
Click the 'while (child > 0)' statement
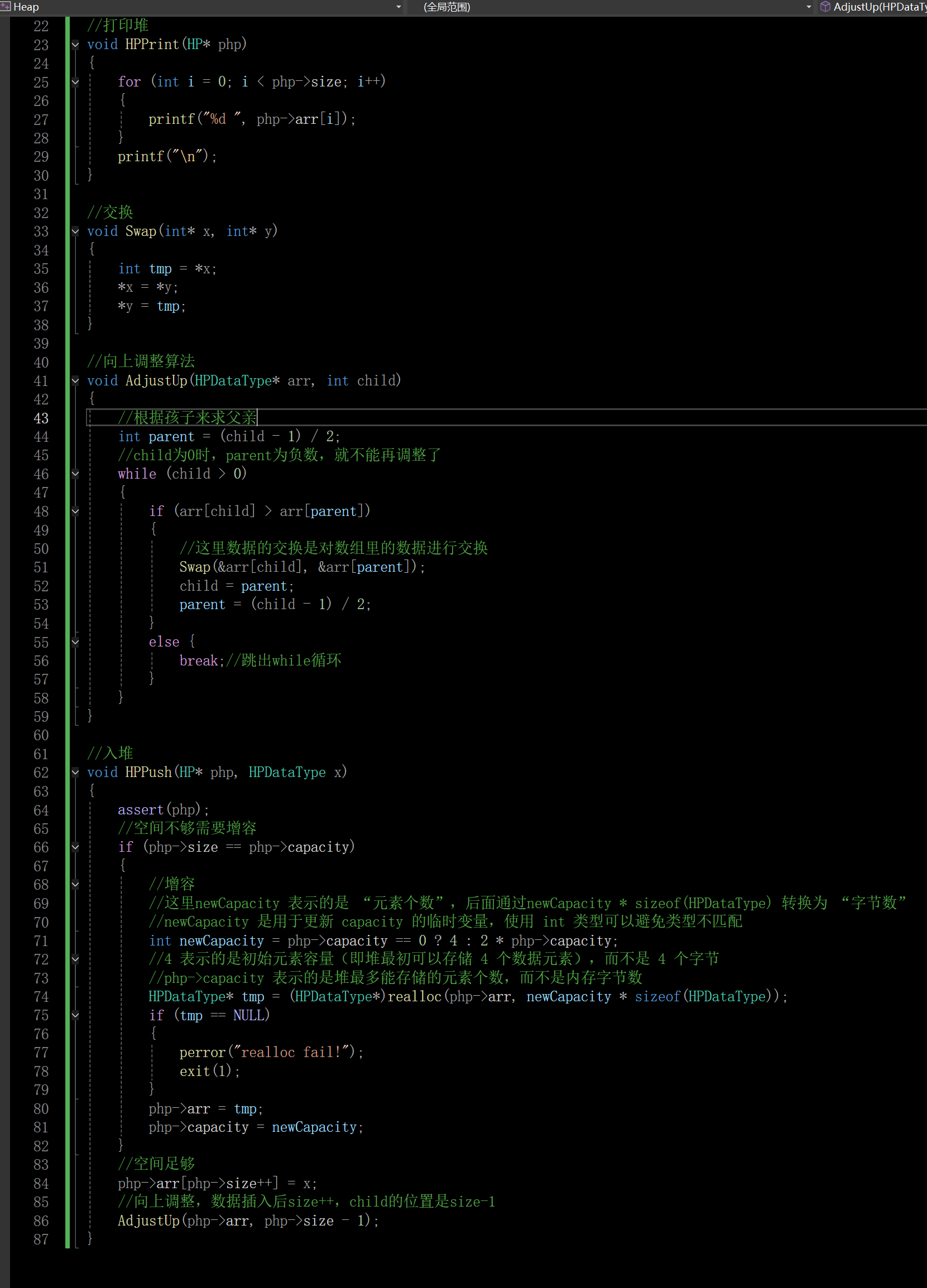pyautogui.click(x=182, y=474)
